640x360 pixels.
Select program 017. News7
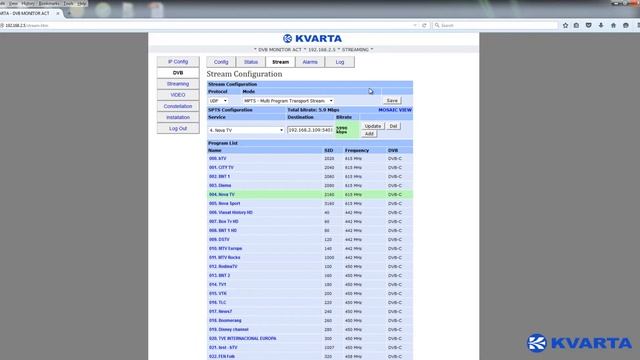click(x=220, y=311)
